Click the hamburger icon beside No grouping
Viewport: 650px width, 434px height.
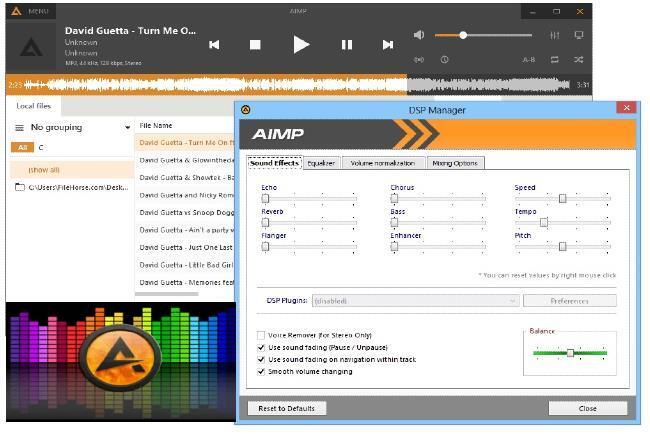pos(19,128)
